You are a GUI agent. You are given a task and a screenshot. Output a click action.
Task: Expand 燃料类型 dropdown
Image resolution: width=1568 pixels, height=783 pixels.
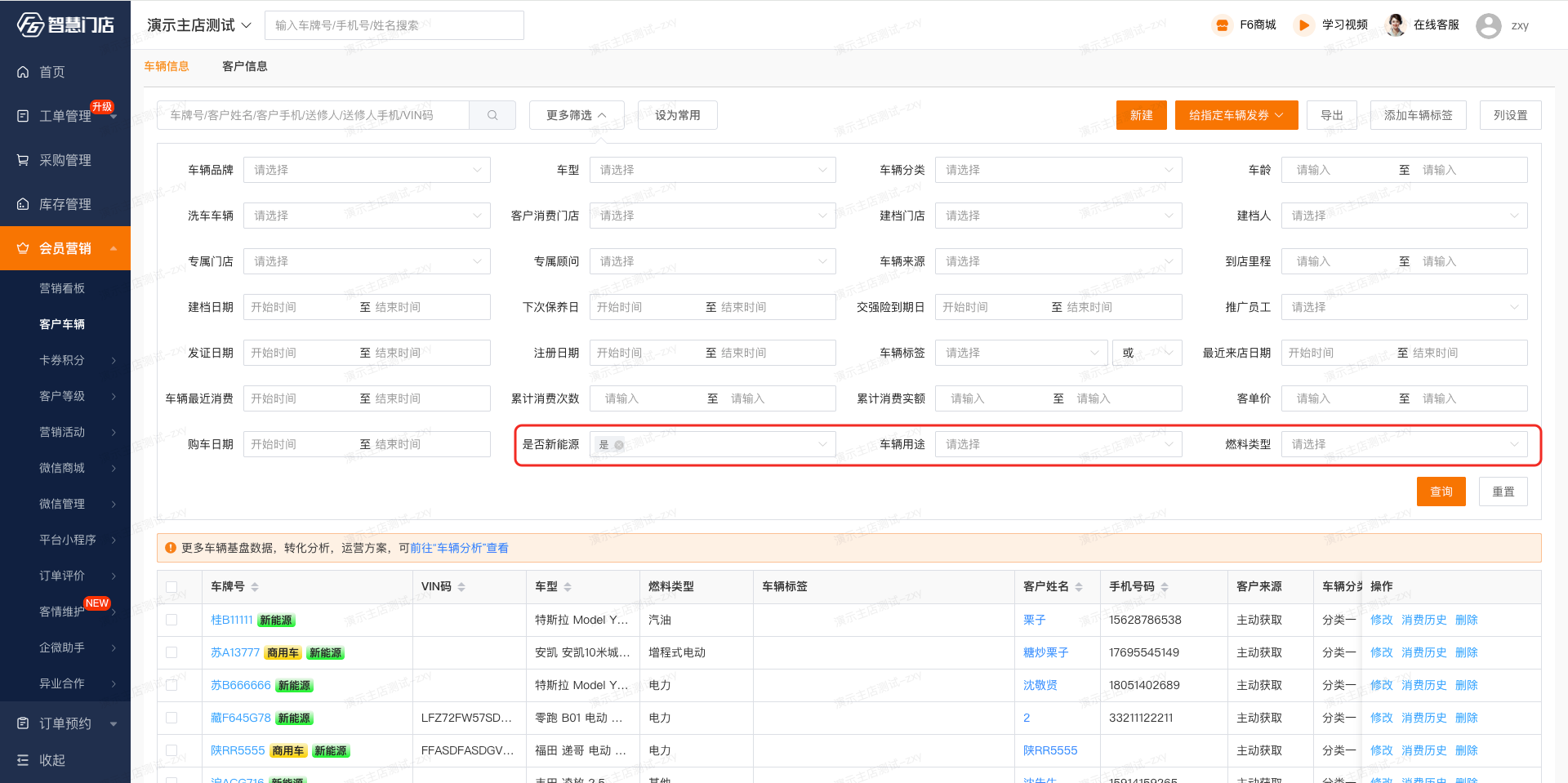pyautogui.click(x=1403, y=444)
